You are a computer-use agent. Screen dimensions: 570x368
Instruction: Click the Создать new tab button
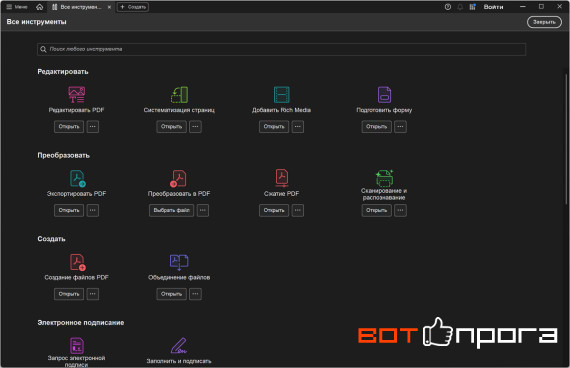click(x=133, y=7)
